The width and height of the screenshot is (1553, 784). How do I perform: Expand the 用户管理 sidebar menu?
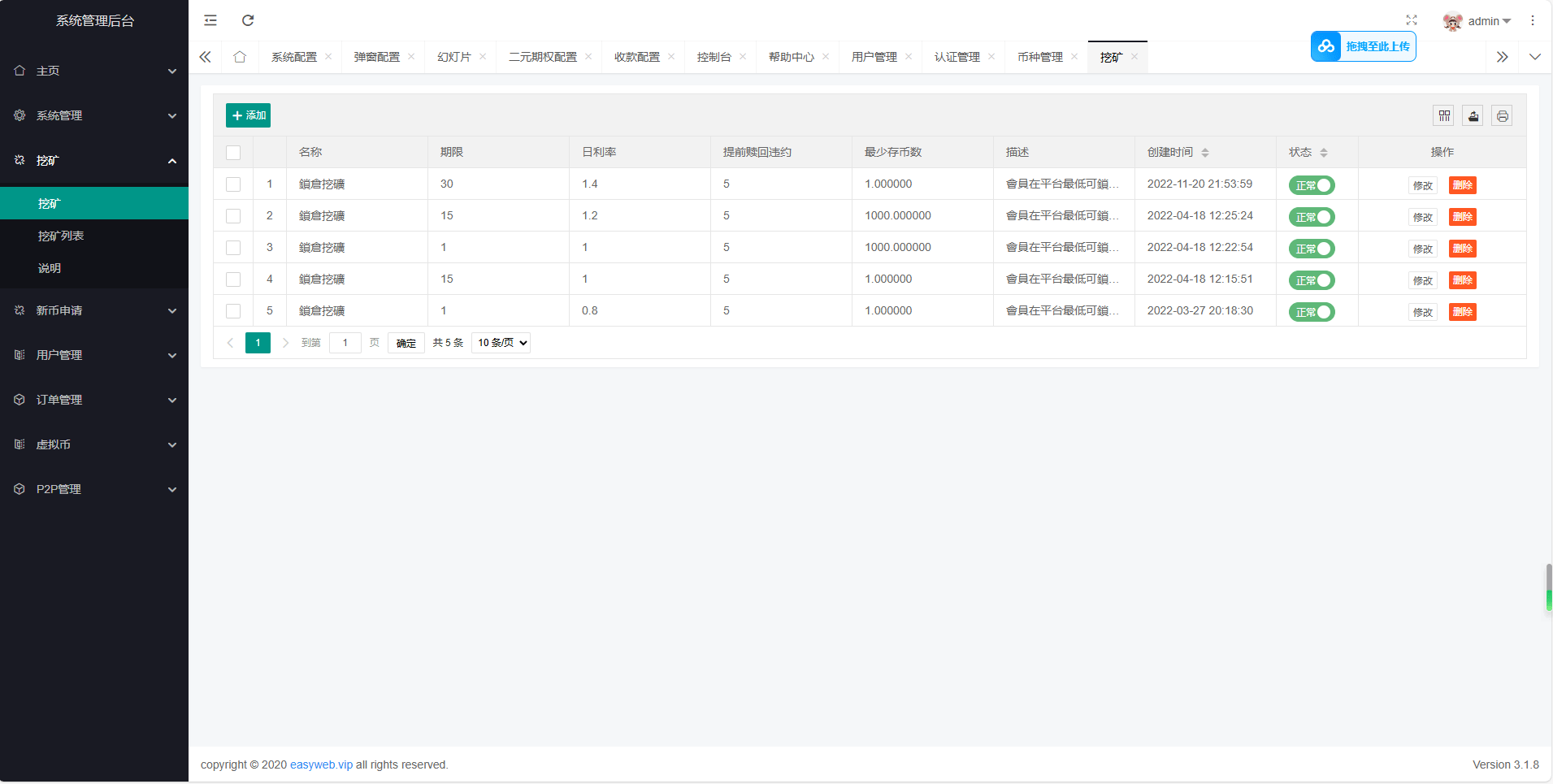coord(94,355)
